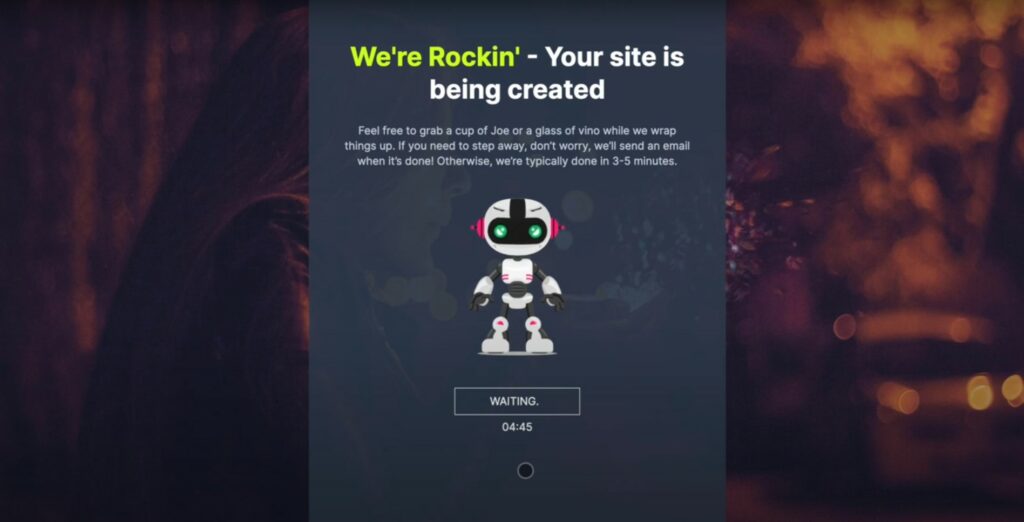Viewport: 1024px width, 522px height.
Task: Click the "being created" heading line
Action: pos(517,90)
